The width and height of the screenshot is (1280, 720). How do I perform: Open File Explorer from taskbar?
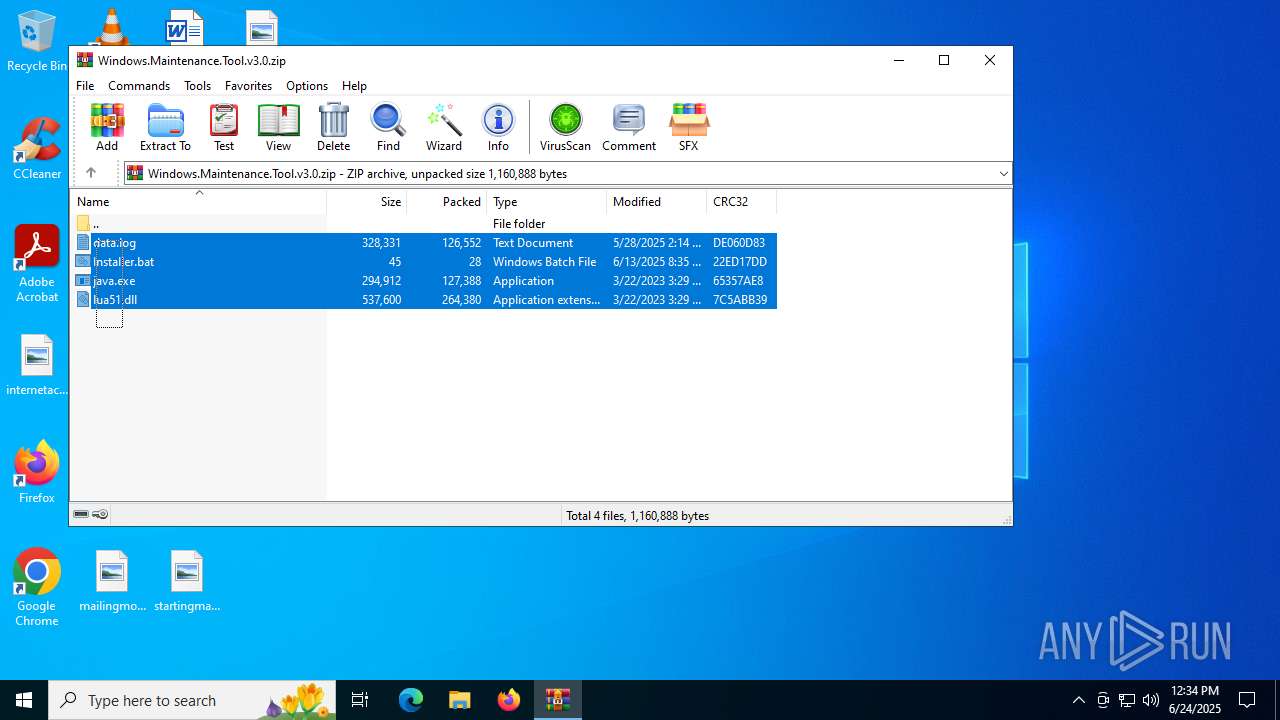pos(459,700)
